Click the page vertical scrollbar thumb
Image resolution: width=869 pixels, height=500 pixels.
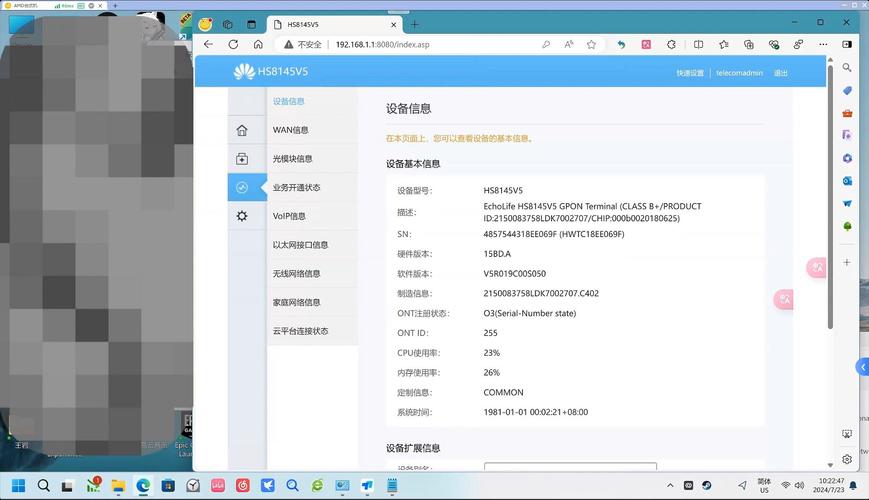tap(830, 197)
